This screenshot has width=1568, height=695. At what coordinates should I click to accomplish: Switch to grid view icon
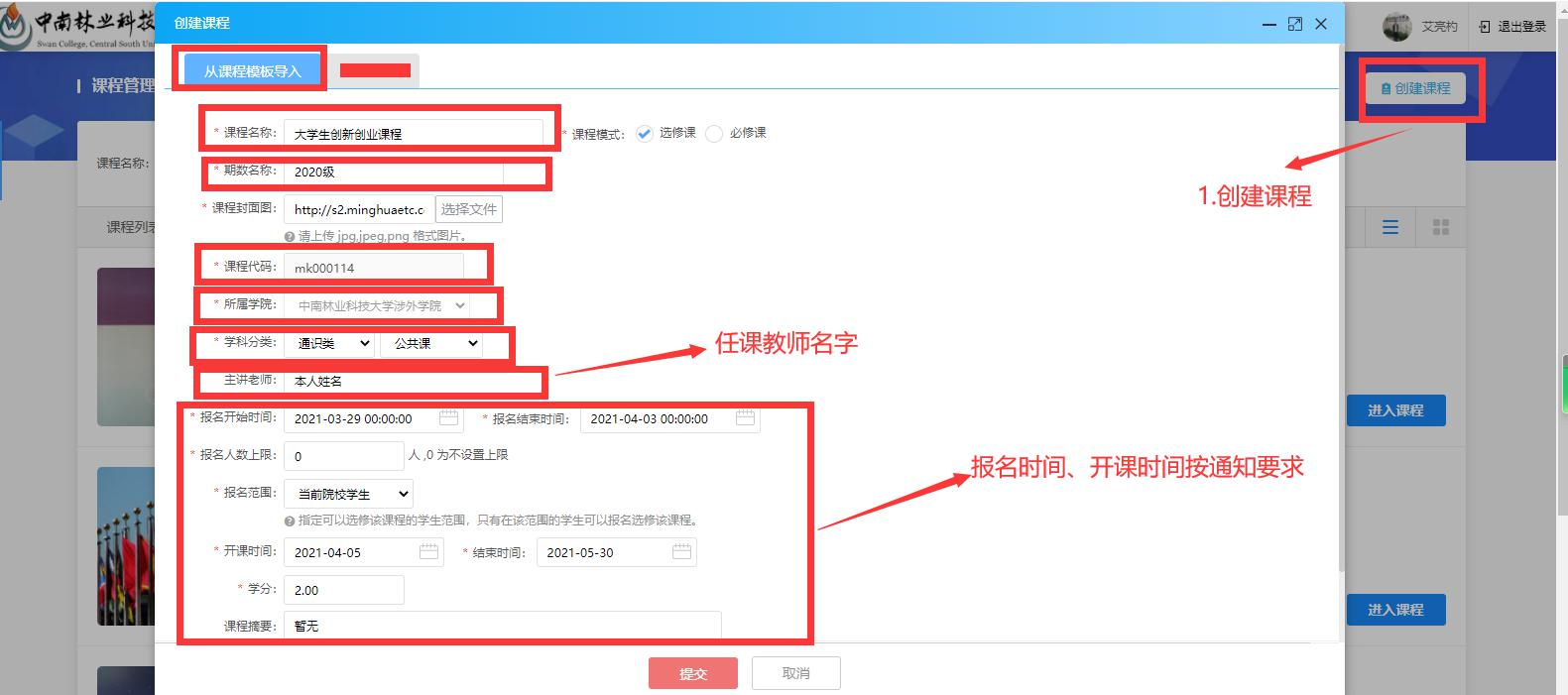pyautogui.click(x=1441, y=228)
